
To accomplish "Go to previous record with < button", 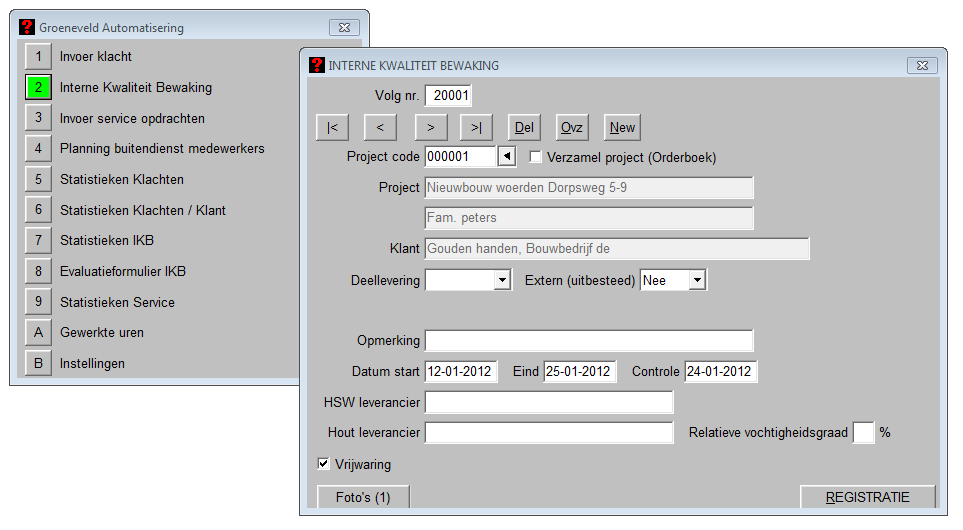I will click(x=380, y=128).
